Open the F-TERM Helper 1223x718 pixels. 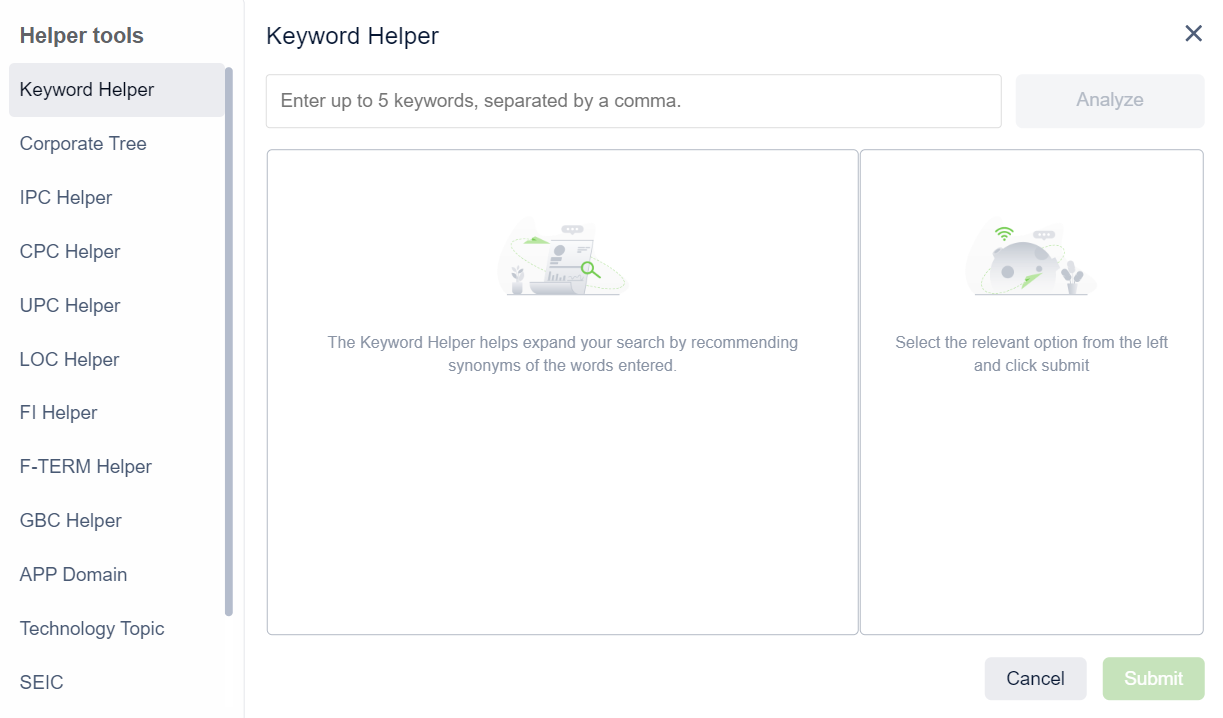point(86,467)
